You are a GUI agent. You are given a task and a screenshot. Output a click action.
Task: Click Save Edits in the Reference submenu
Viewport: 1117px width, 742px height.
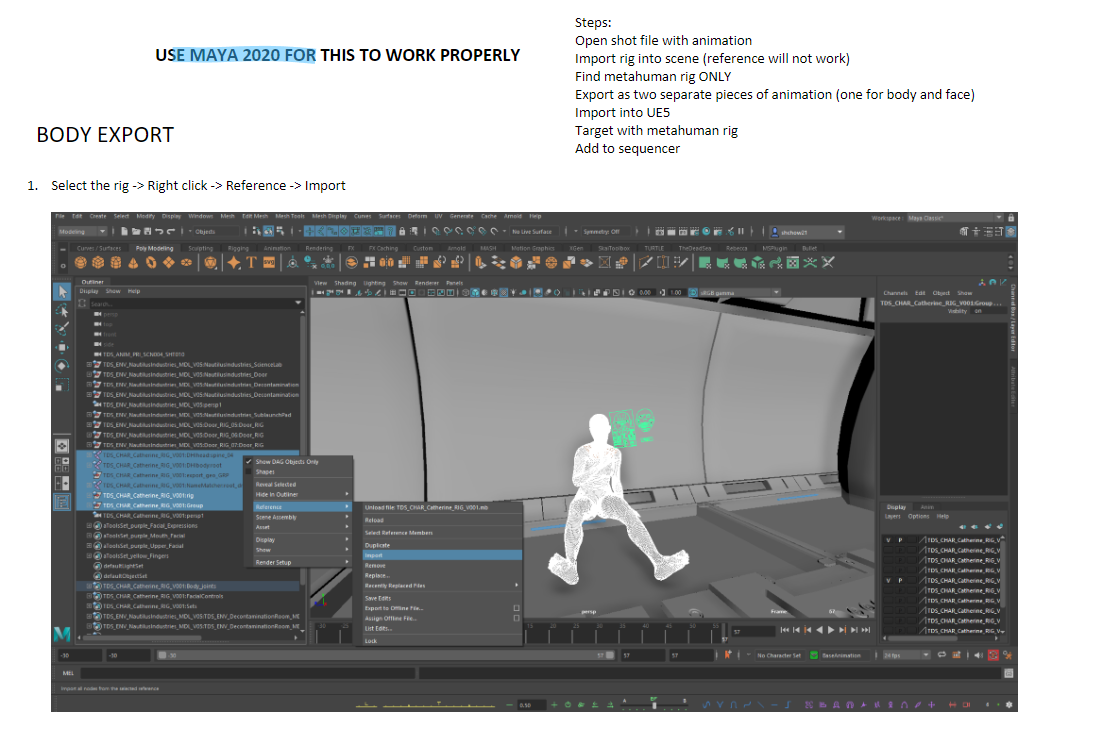pyautogui.click(x=442, y=598)
